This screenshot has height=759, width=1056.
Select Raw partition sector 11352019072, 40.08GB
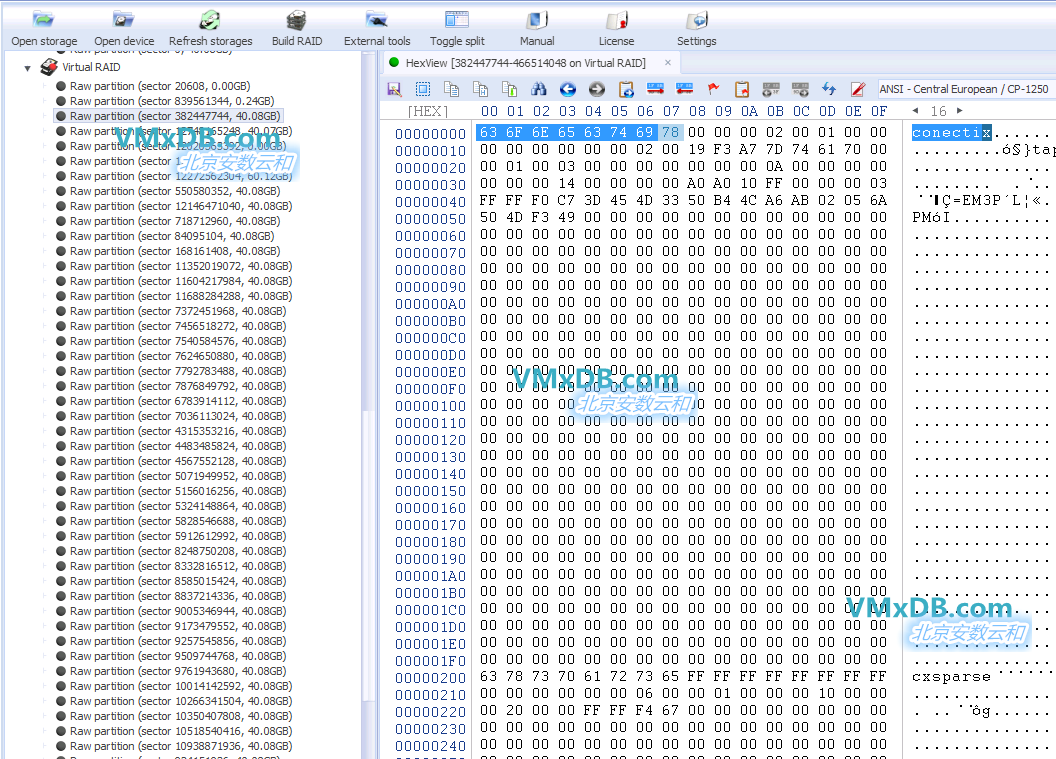tap(181, 266)
